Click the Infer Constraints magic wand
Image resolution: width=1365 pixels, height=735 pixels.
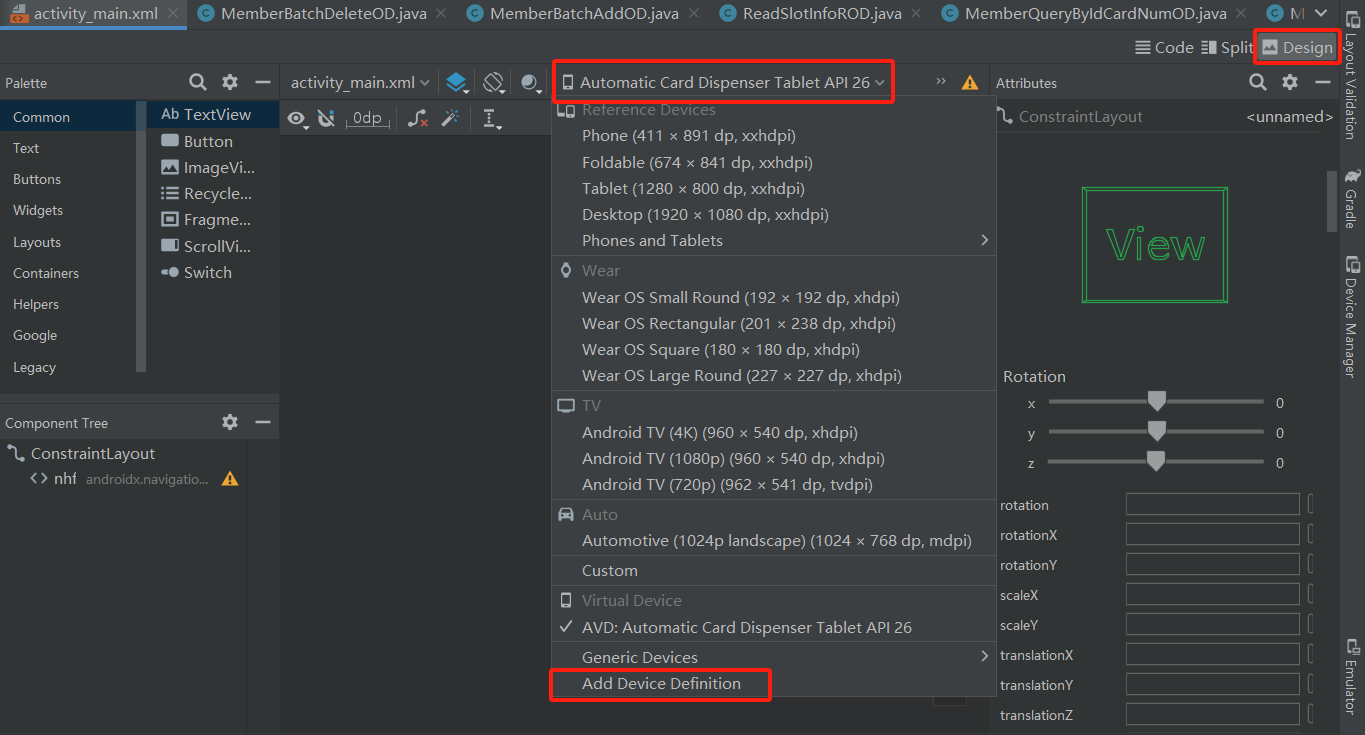tap(450, 118)
